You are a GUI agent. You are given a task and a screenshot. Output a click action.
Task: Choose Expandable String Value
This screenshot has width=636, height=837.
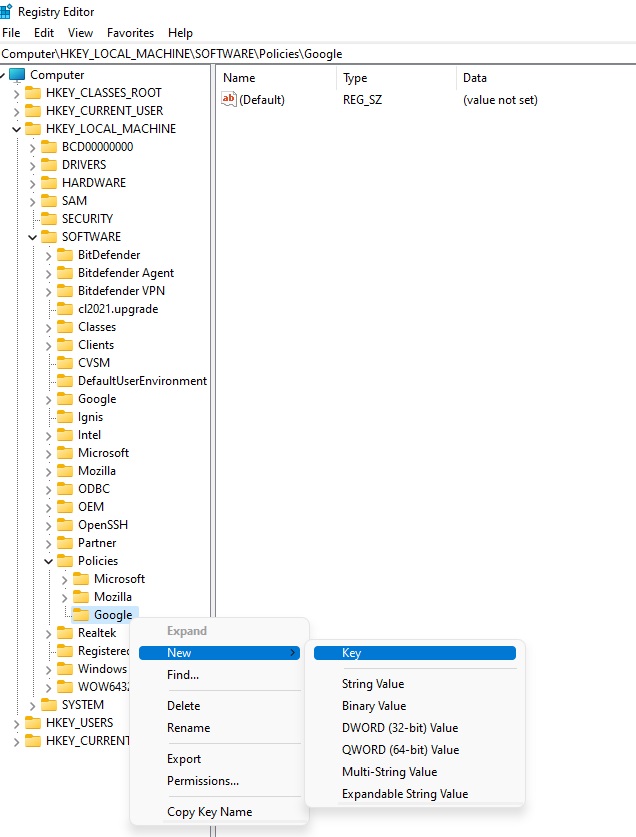click(415, 794)
